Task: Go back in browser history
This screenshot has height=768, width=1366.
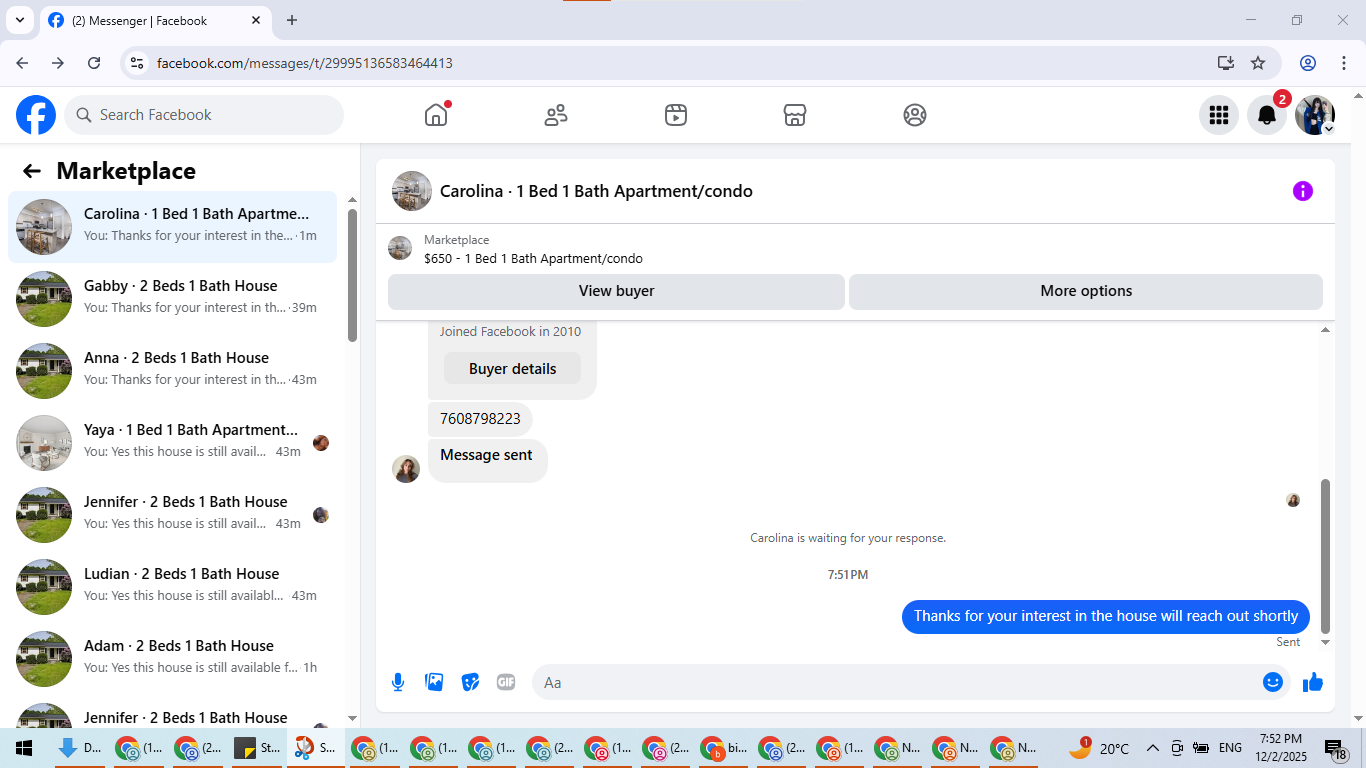Action: click(x=22, y=63)
